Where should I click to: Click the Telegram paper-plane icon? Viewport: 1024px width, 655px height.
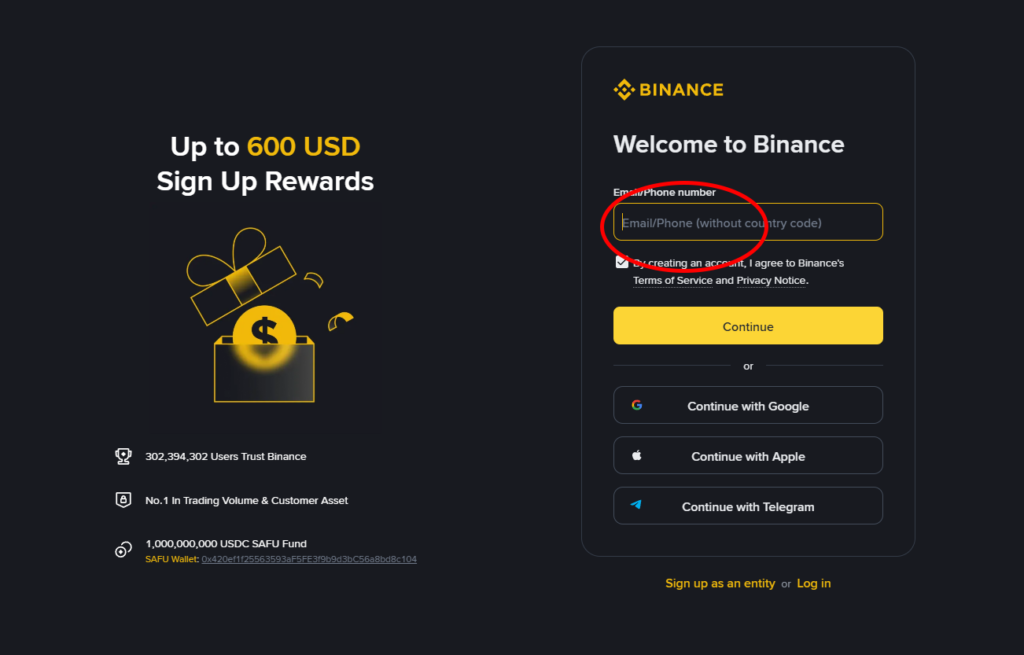(x=636, y=506)
